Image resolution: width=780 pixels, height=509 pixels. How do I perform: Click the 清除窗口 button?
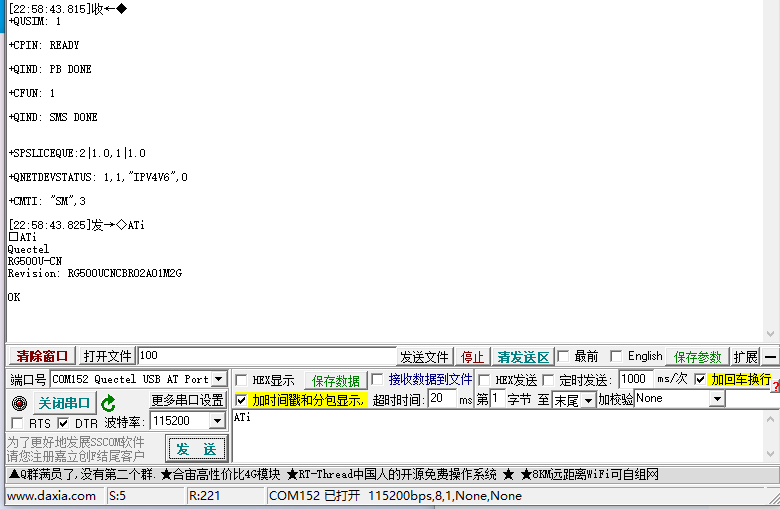(x=42, y=356)
